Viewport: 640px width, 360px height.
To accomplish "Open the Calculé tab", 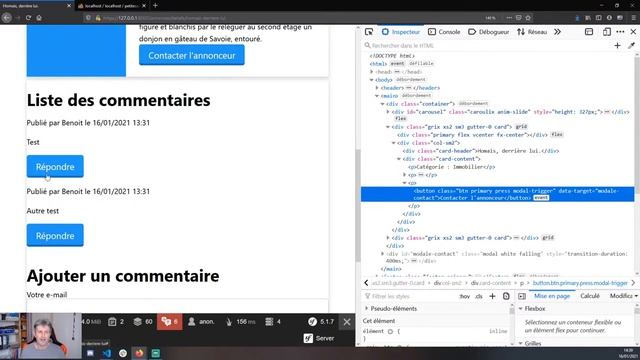I will point(590,296).
